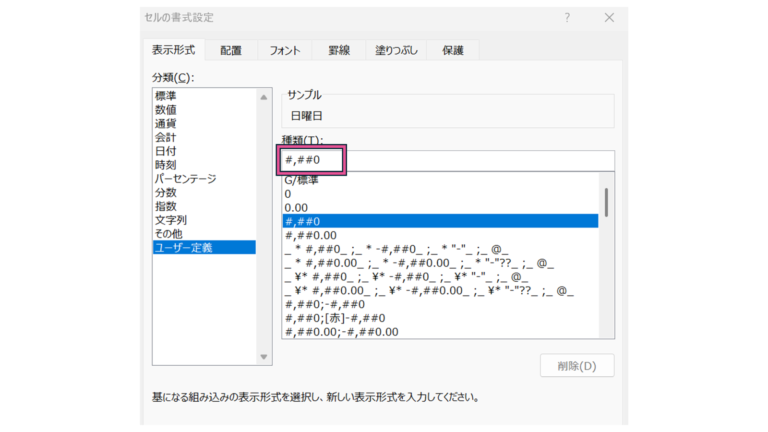Click the 種類 format code input field
The image size is (768, 432).
tap(448, 160)
